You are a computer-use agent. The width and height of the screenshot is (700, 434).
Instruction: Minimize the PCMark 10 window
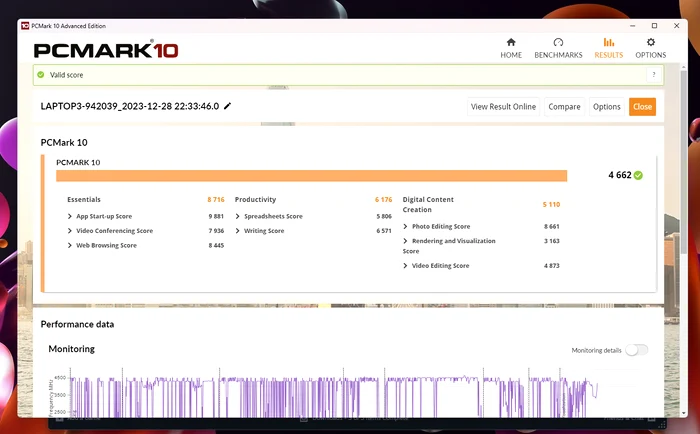633,26
